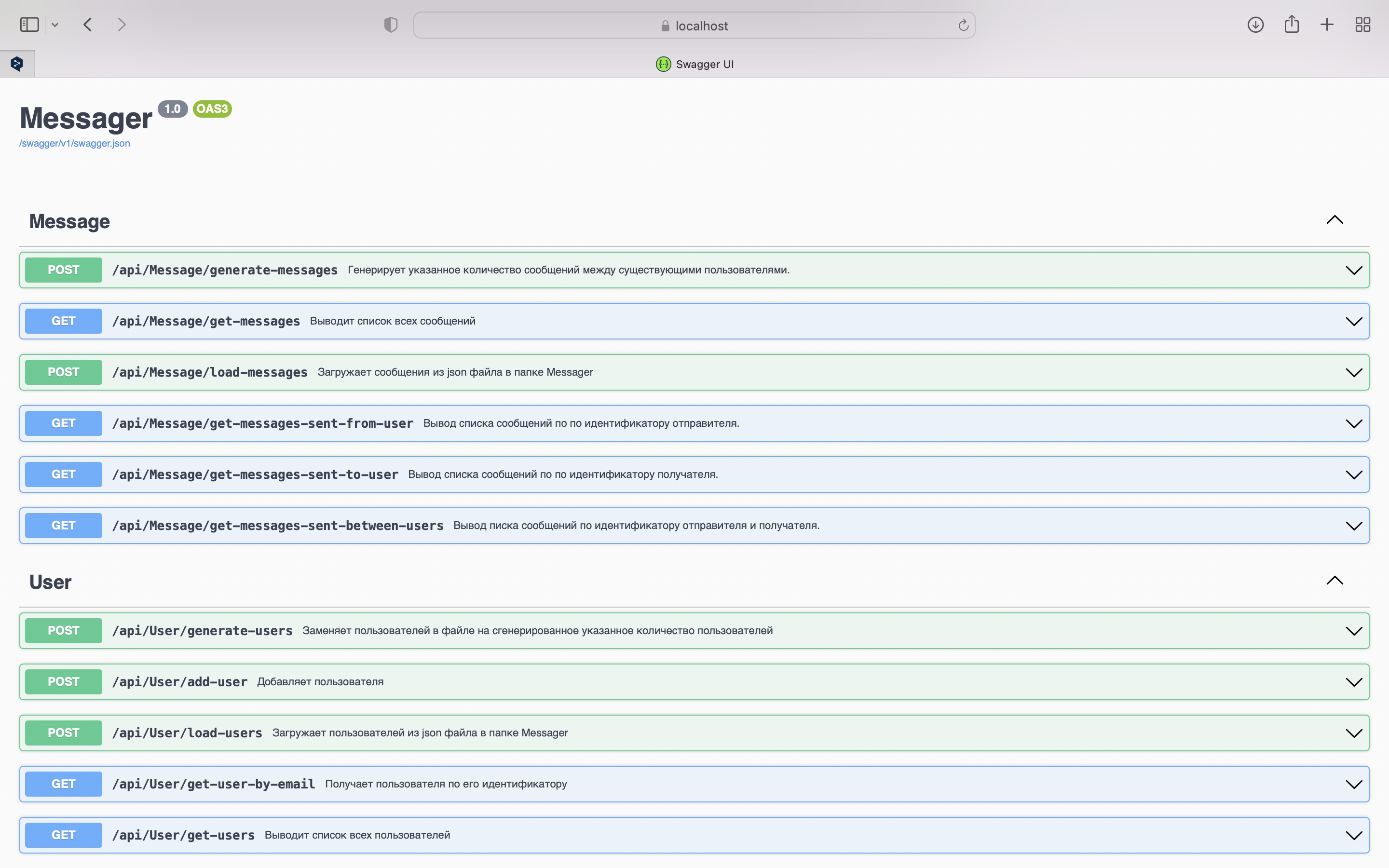
Task: Open the /swagger/v1/swagger.json link
Action: [75, 144]
